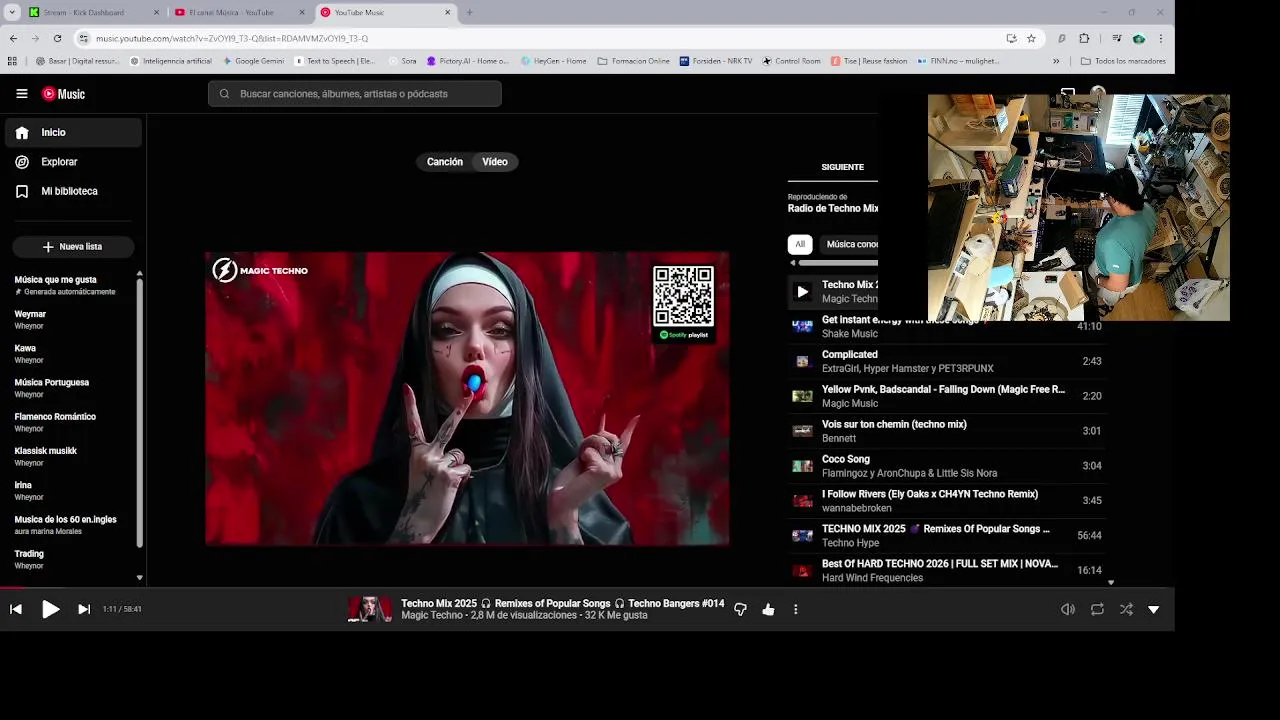Skip to the previous track

click(x=16, y=609)
